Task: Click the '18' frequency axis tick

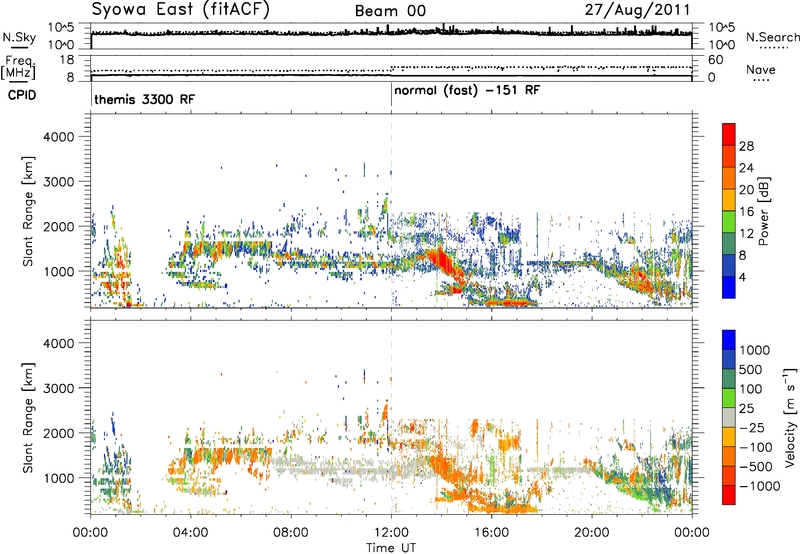Action: 67,60
